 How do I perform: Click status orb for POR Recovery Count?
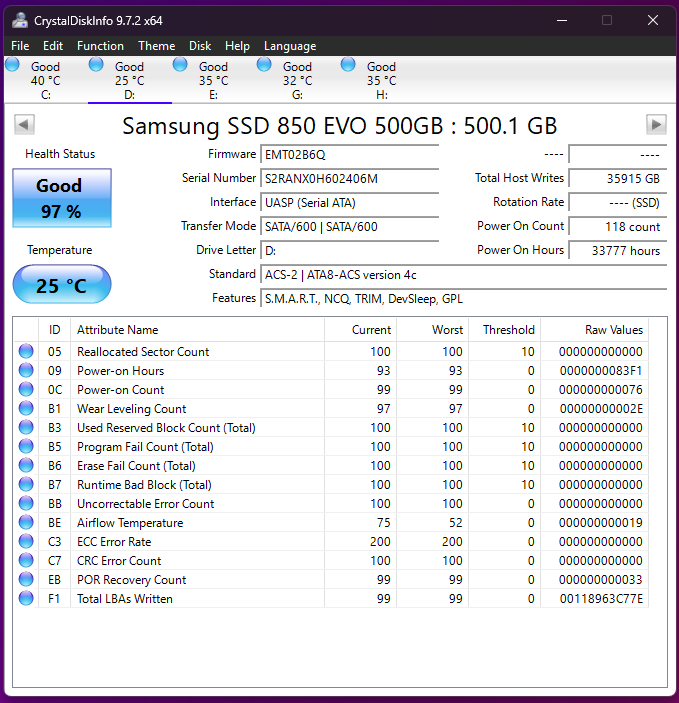click(26, 579)
